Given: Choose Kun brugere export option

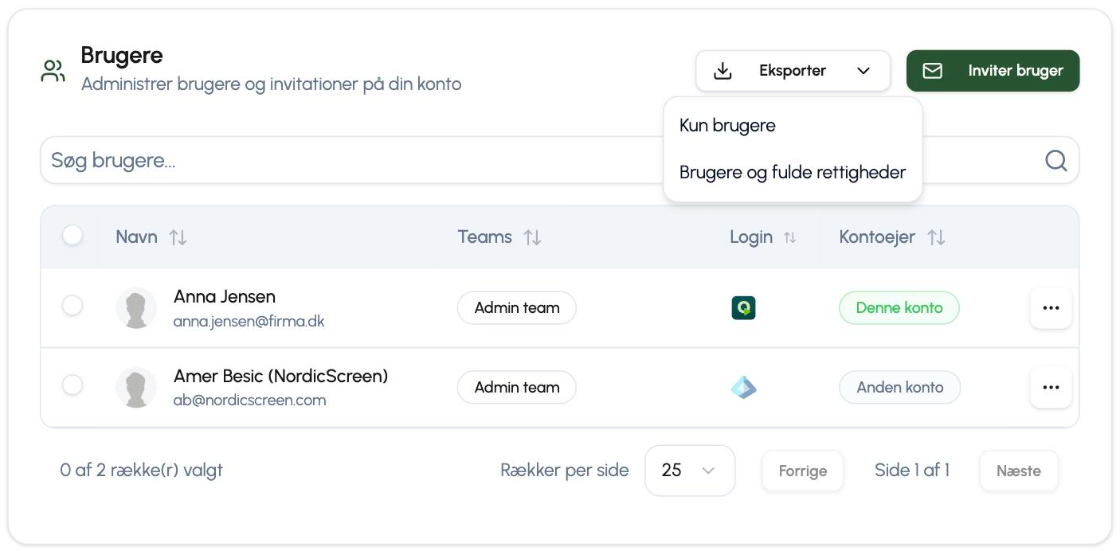Looking at the screenshot, I should (x=727, y=126).
